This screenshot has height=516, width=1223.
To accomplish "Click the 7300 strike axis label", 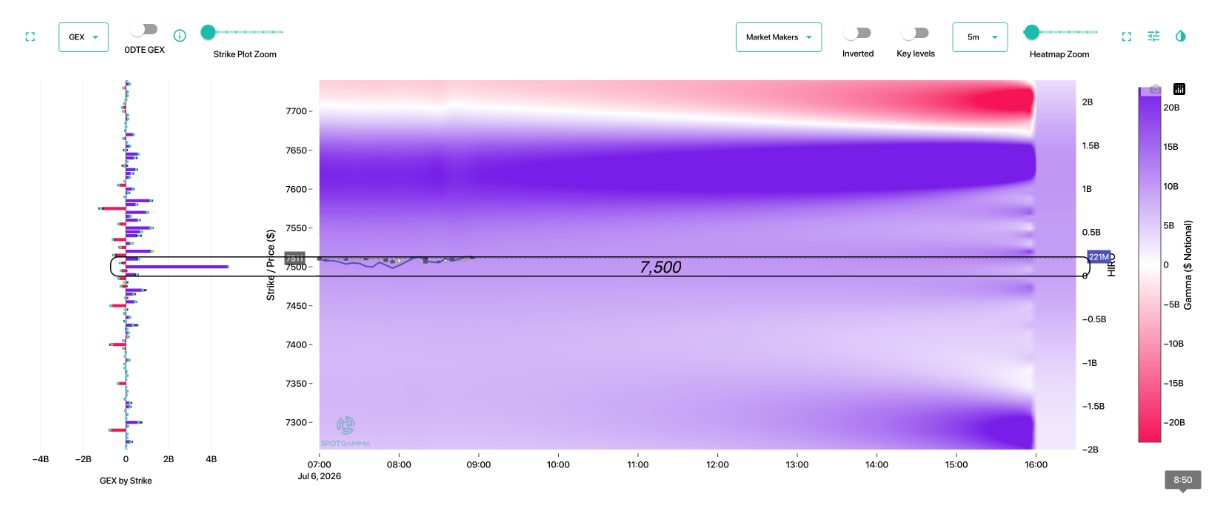I will [295, 423].
